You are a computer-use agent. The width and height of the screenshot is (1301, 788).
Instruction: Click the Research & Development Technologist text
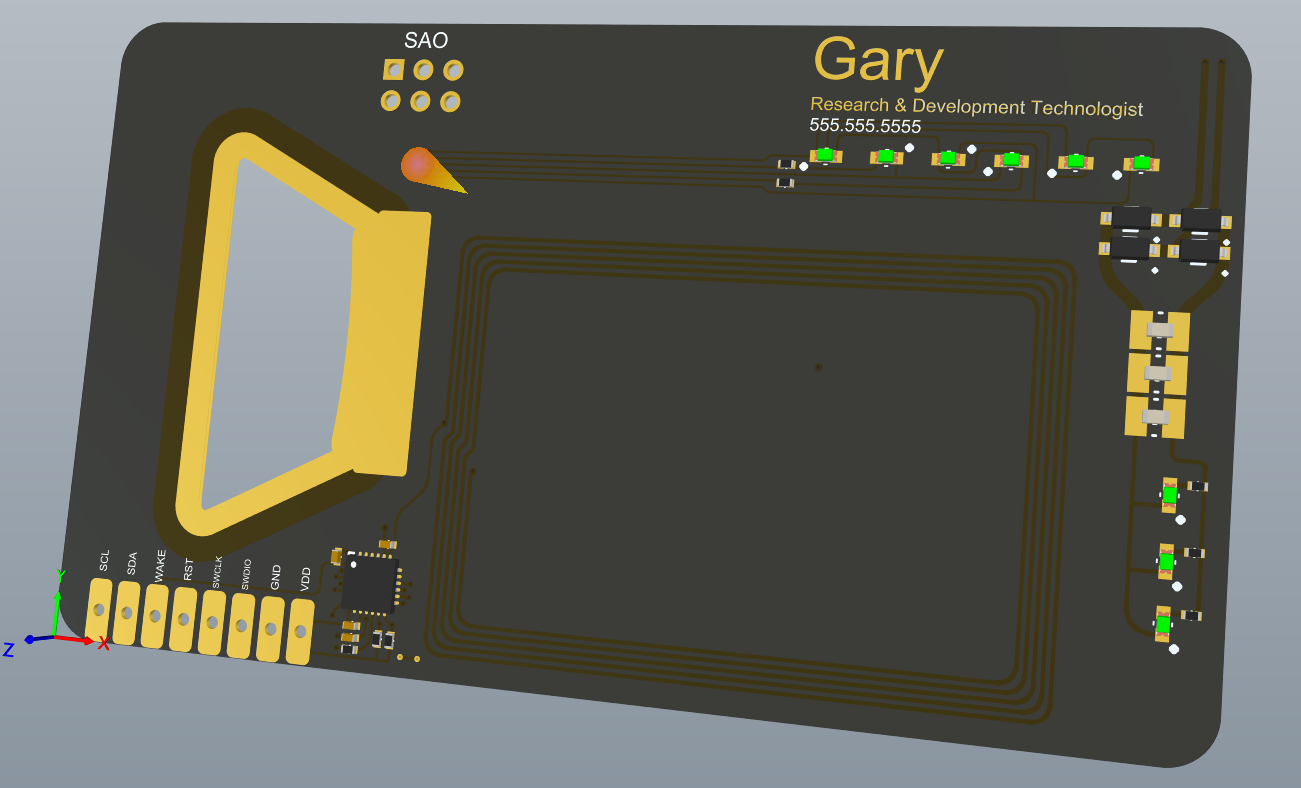pyautogui.click(x=976, y=107)
